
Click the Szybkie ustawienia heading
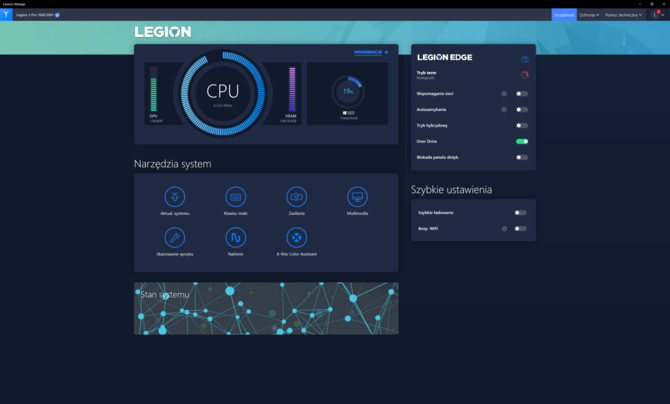tap(451, 190)
